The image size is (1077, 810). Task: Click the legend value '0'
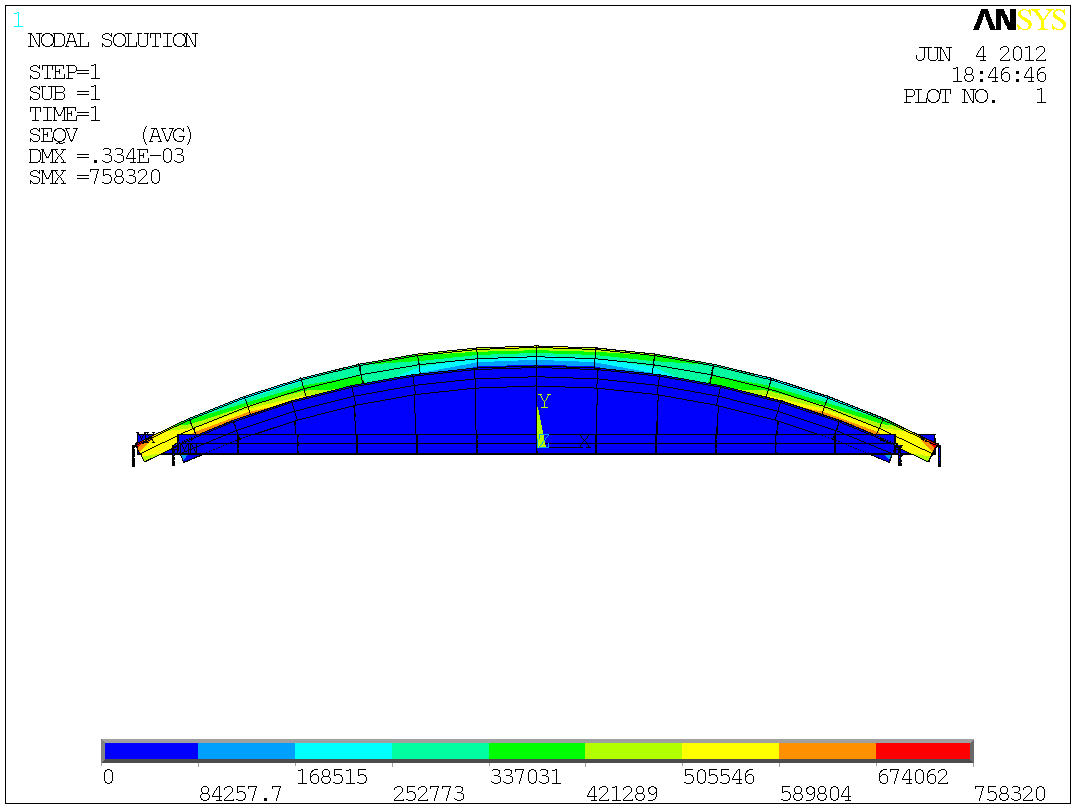pos(109,777)
